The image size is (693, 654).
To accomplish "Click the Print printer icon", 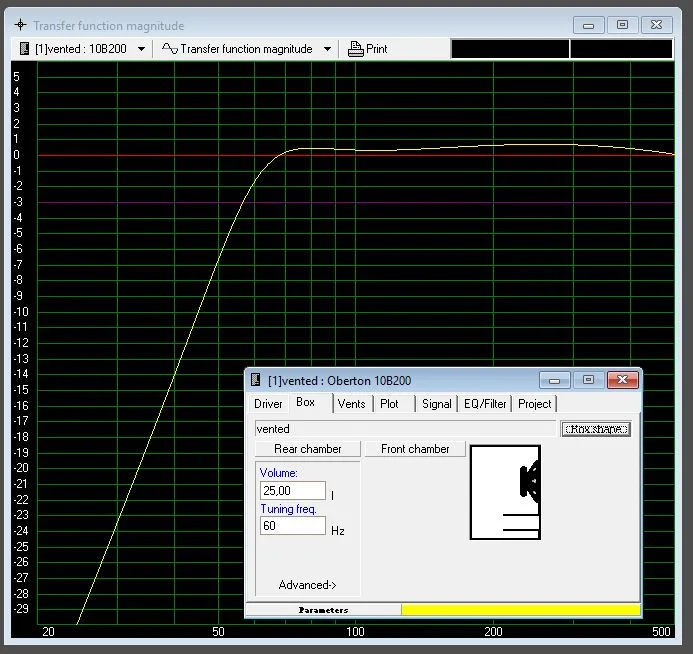I will click(355, 49).
